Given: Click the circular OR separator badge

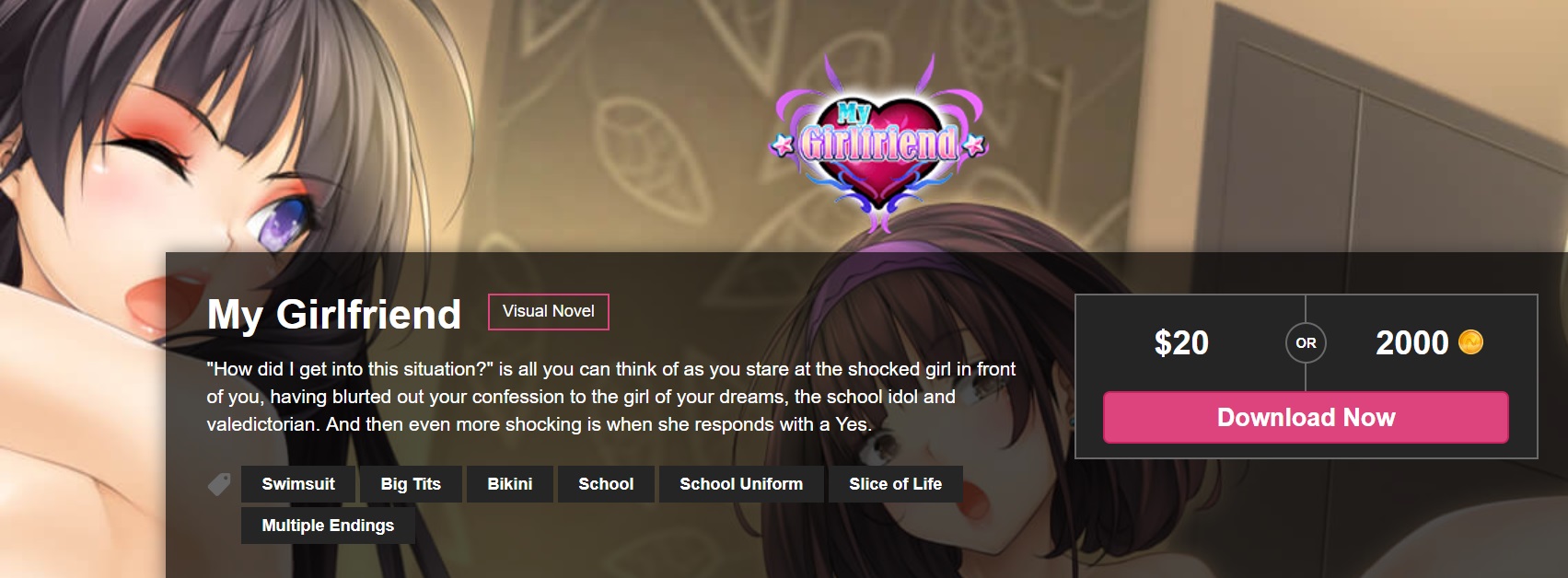Looking at the screenshot, I should 1306,342.
